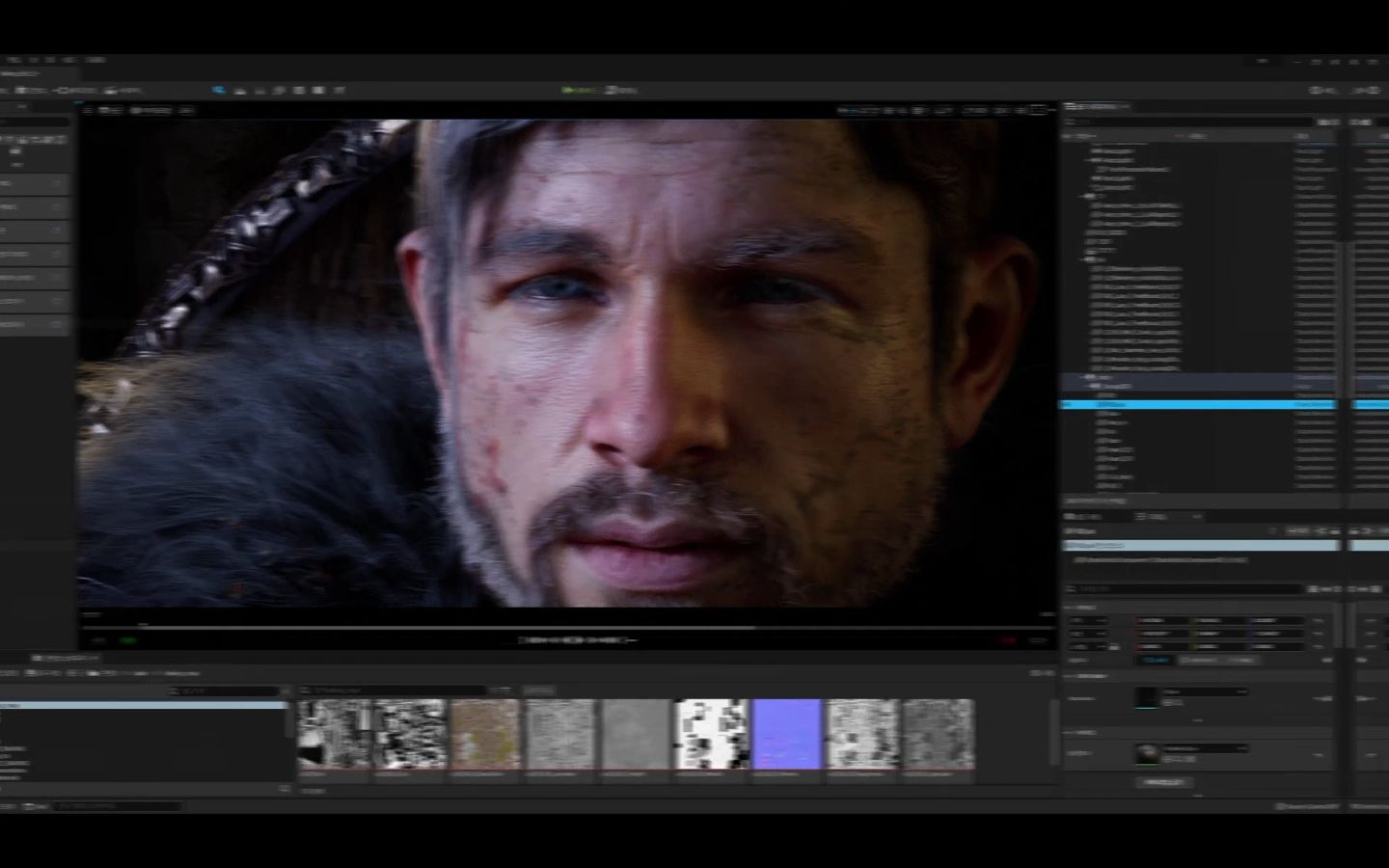This screenshot has height=868, width=1389.
Task: Switch to the Content Browser tab
Action: [66, 658]
